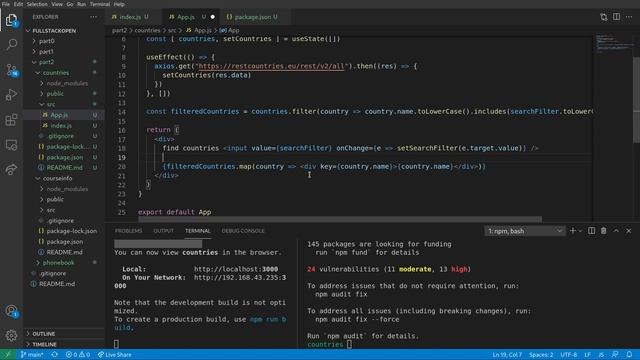Open notifications bell in status bar
This screenshot has height=360, width=640.
(629, 355)
